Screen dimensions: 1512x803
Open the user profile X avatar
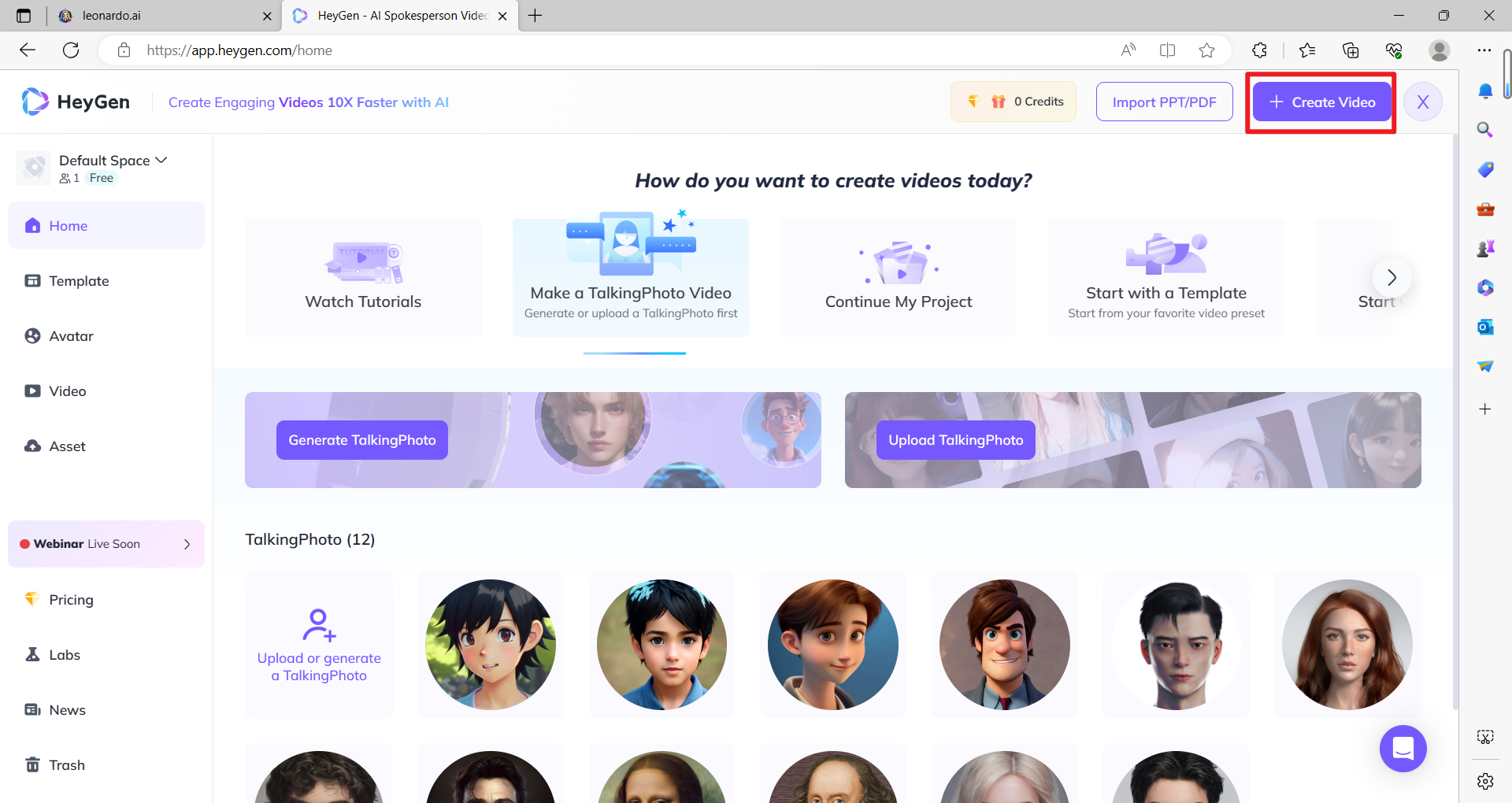pos(1422,102)
